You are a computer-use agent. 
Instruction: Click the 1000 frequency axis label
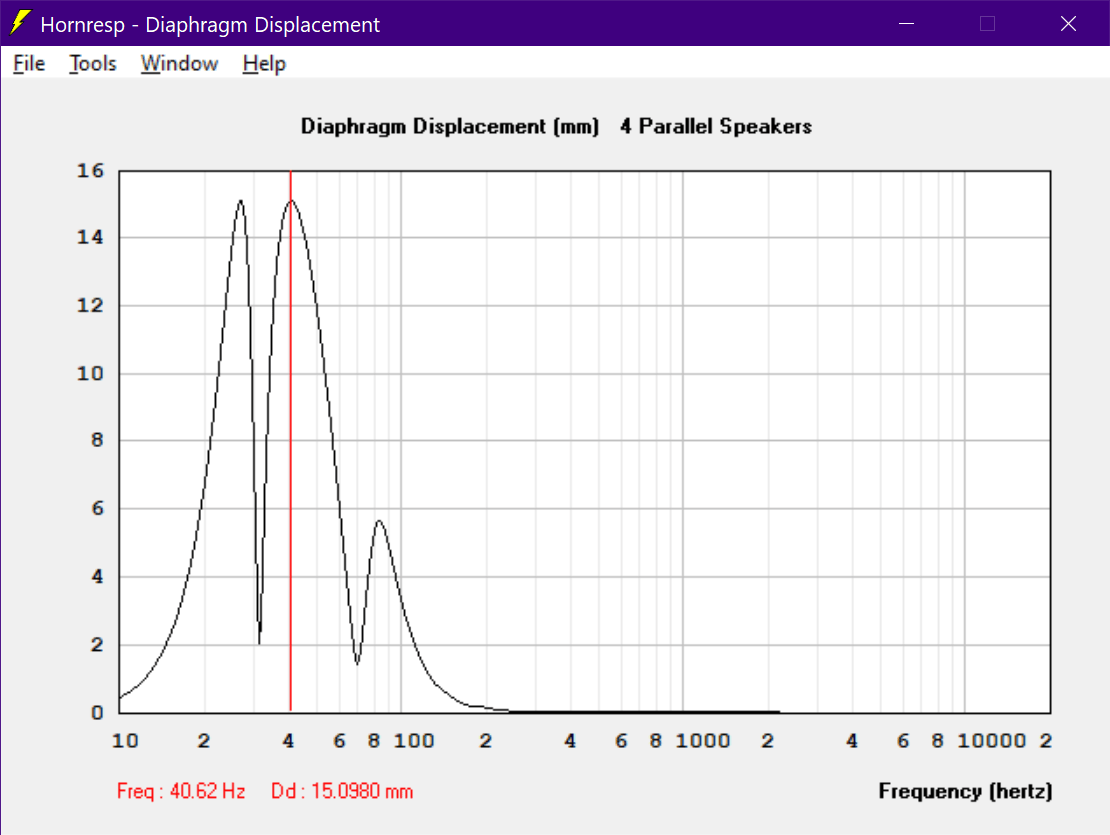(x=702, y=741)
